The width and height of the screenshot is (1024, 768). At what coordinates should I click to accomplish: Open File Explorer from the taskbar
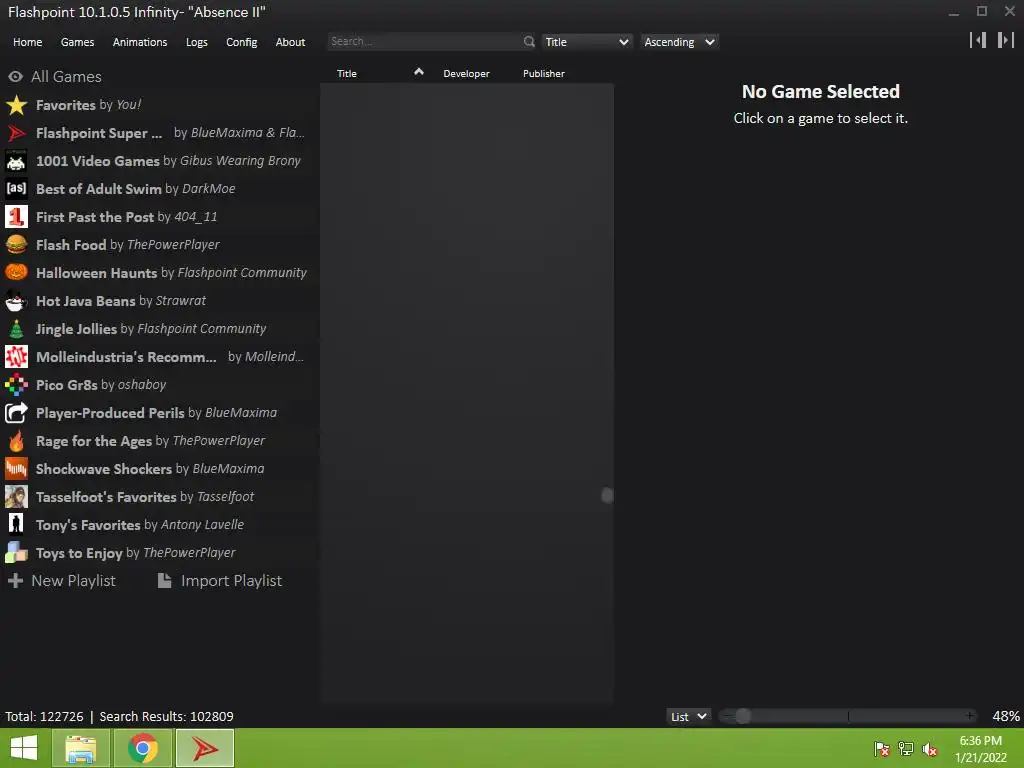pyautogui.click(x=80, y=748)
